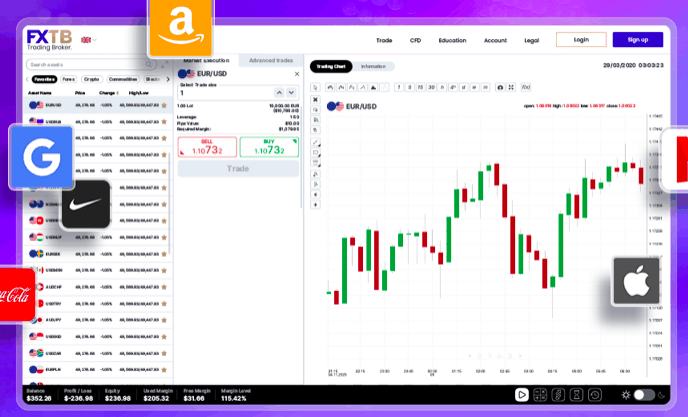This screenshot has width=688, height=417.
Task: Click the asset list scrollbar
Action: click(x=169, y=204)
